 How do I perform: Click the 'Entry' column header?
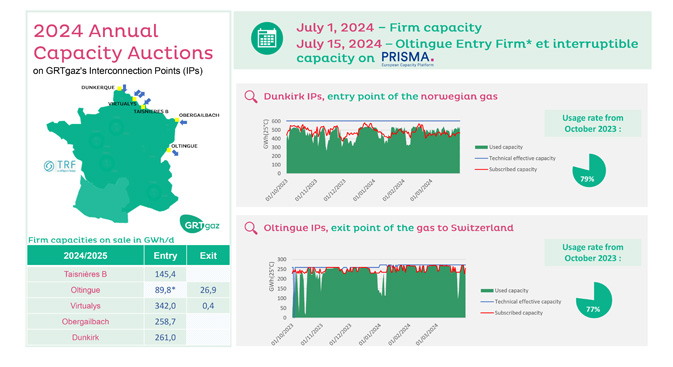[x=165, y=256]
